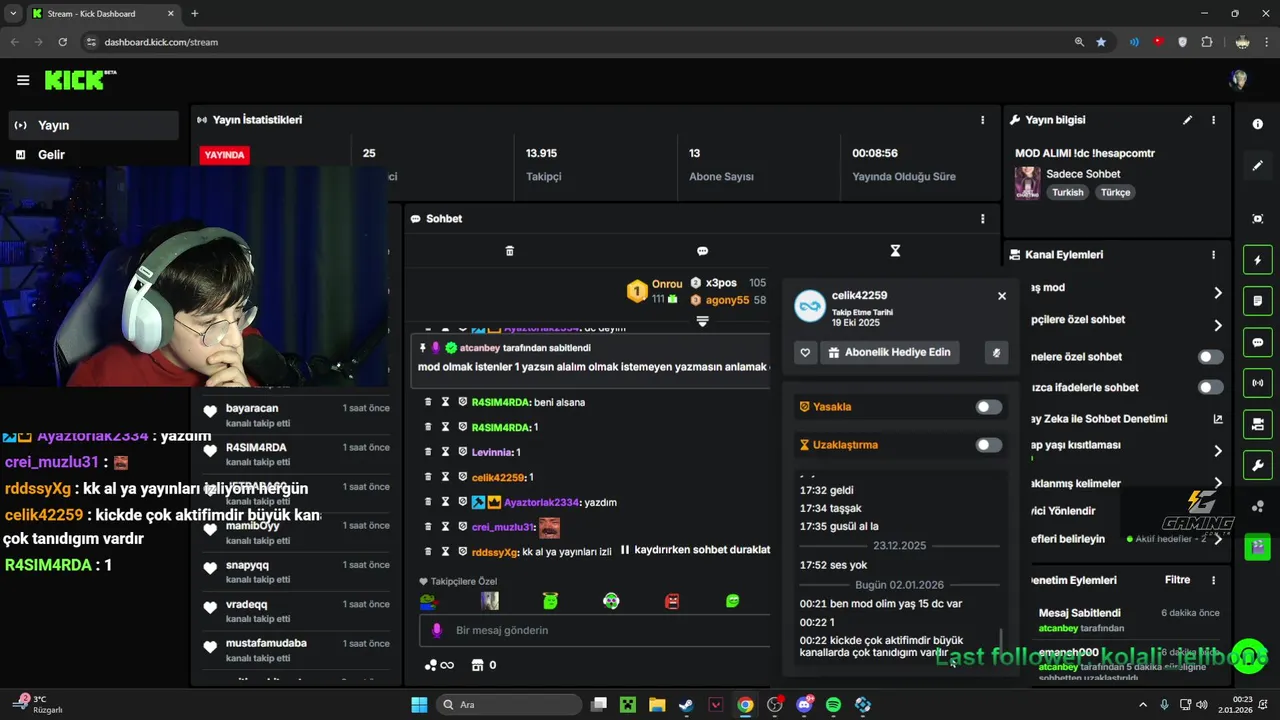
Task: Toggle the Uzaklaştırma timeout switch
Action: [989, 445]
